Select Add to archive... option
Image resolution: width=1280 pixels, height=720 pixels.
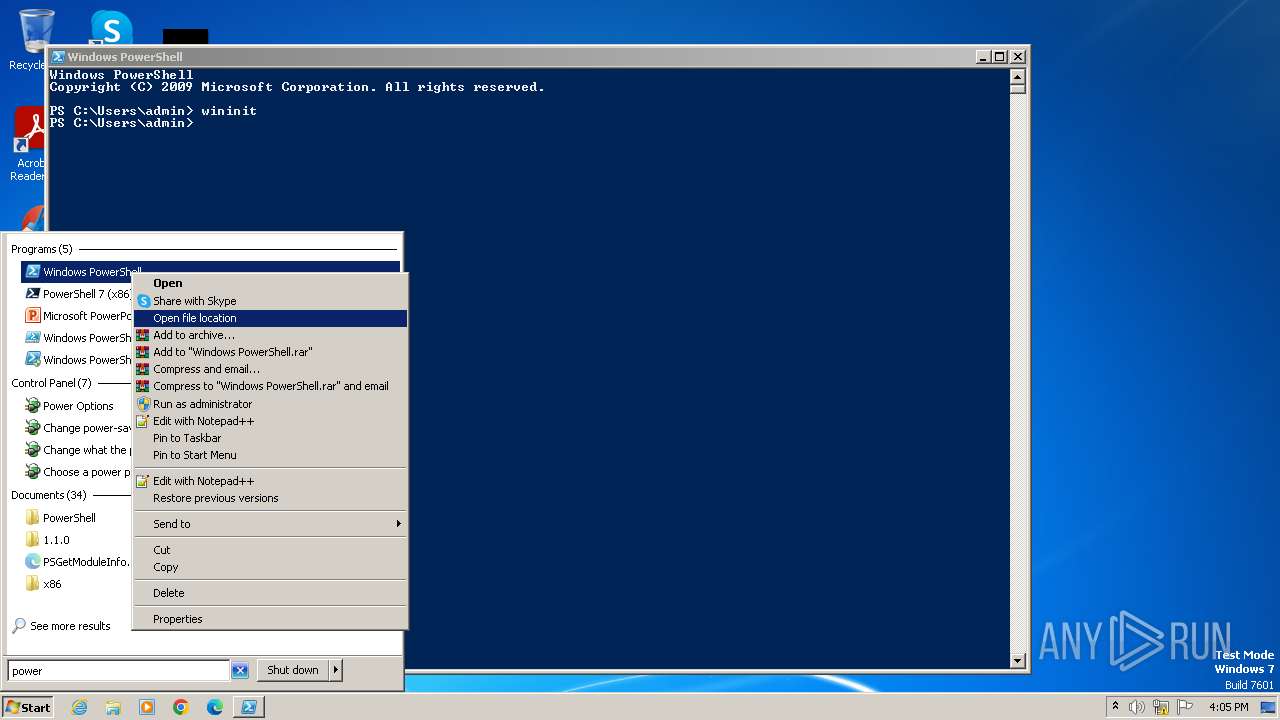(270, 335)
